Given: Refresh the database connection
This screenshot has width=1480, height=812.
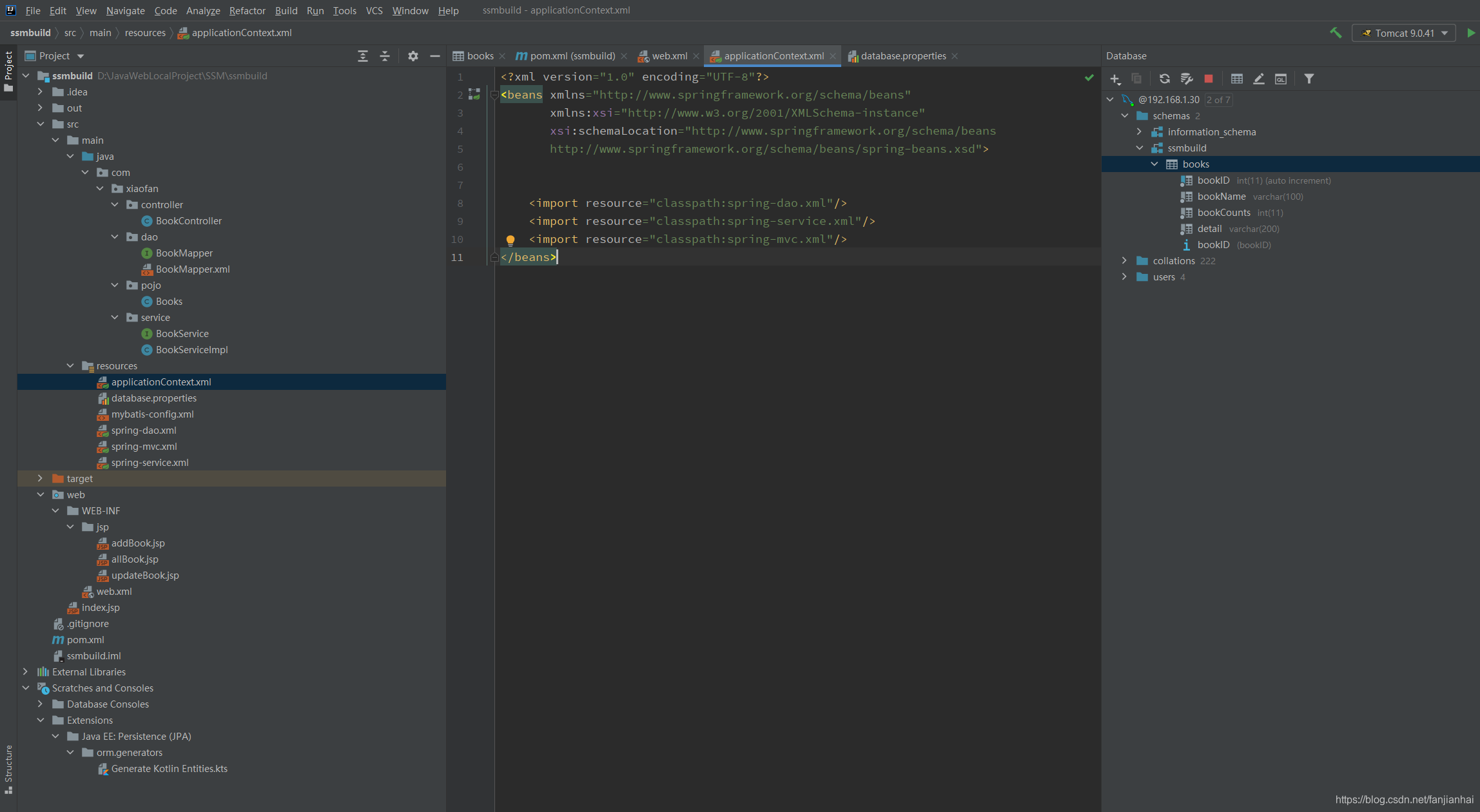Looking at the screenshot, I should [x=1164, y=79].
